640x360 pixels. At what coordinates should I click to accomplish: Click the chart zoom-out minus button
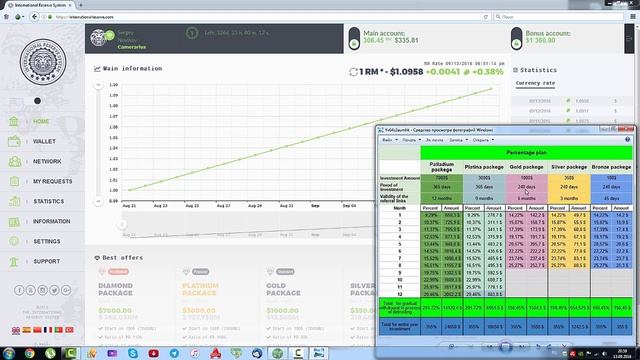point(98,201)
